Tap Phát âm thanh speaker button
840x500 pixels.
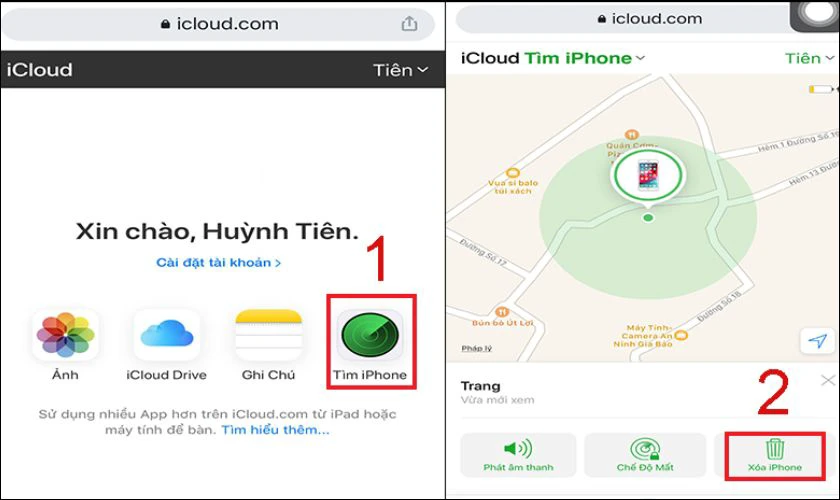click(x=518, y=455)
